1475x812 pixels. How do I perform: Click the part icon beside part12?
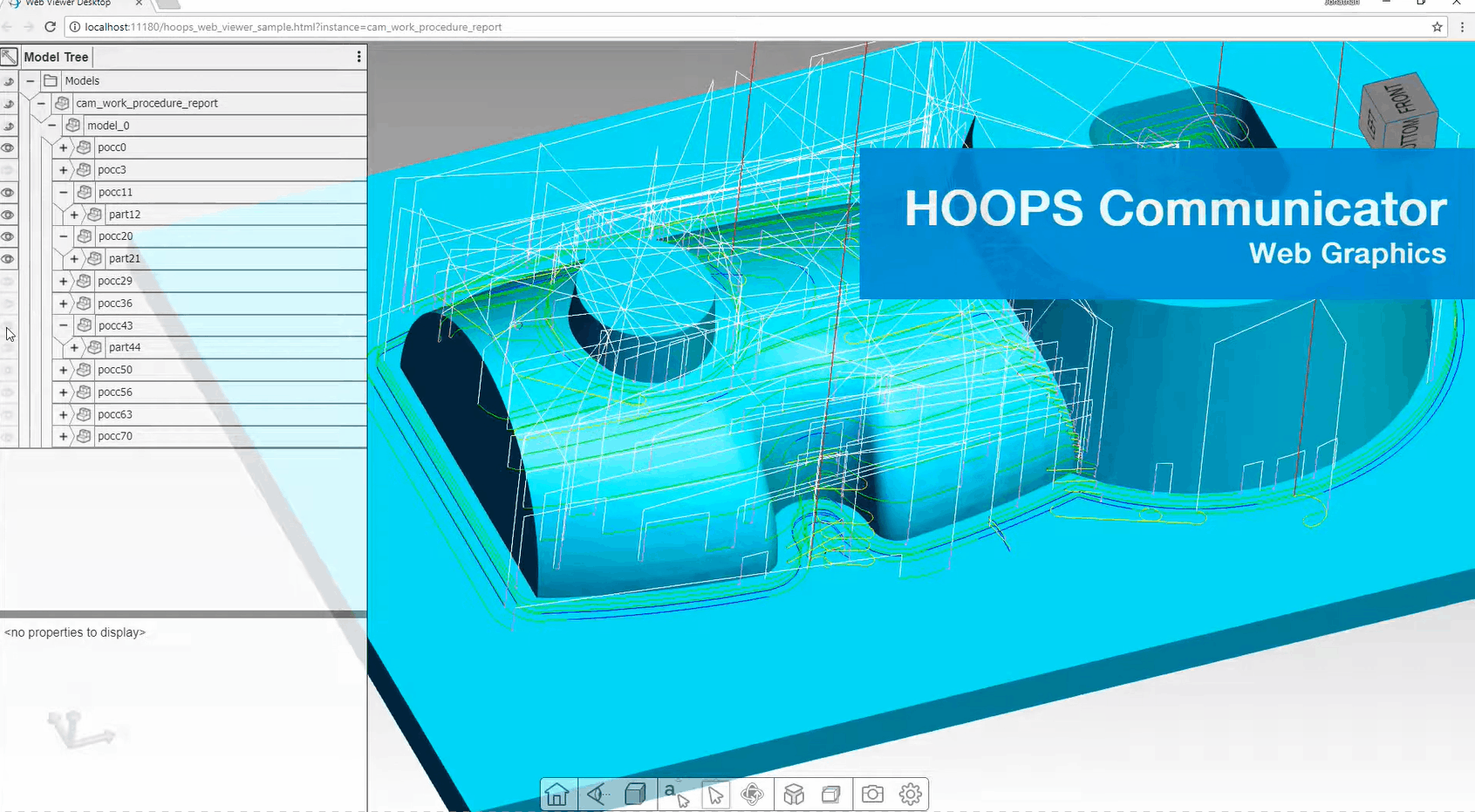coord(95,214)
